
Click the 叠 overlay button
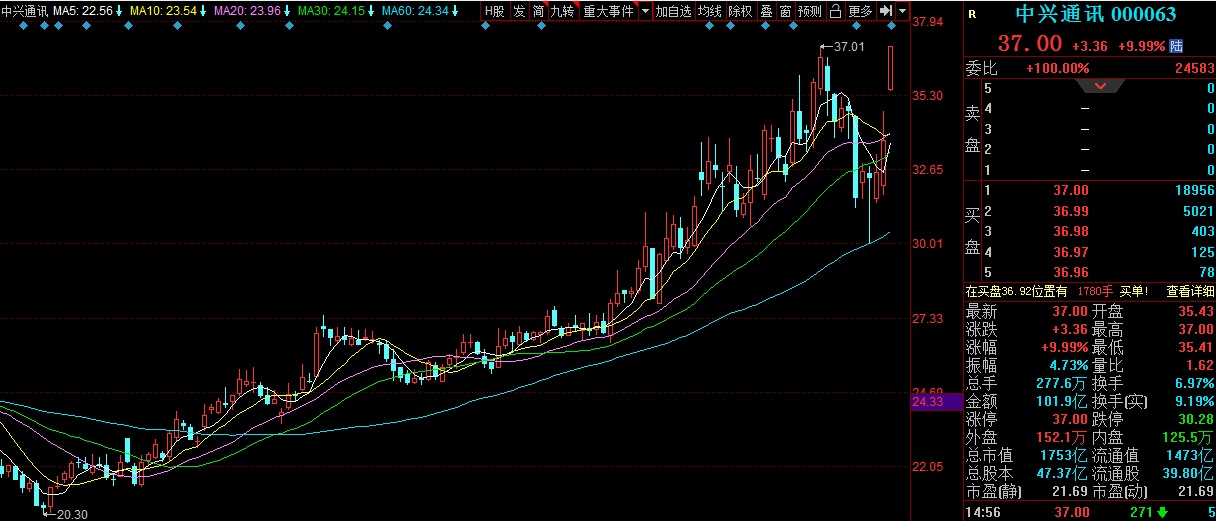(766, 11)
